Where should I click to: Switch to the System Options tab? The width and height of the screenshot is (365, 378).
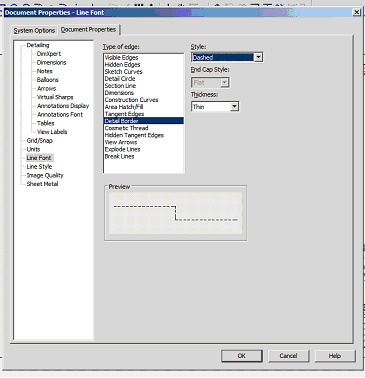pyautogui.click(x=34, y=30)
